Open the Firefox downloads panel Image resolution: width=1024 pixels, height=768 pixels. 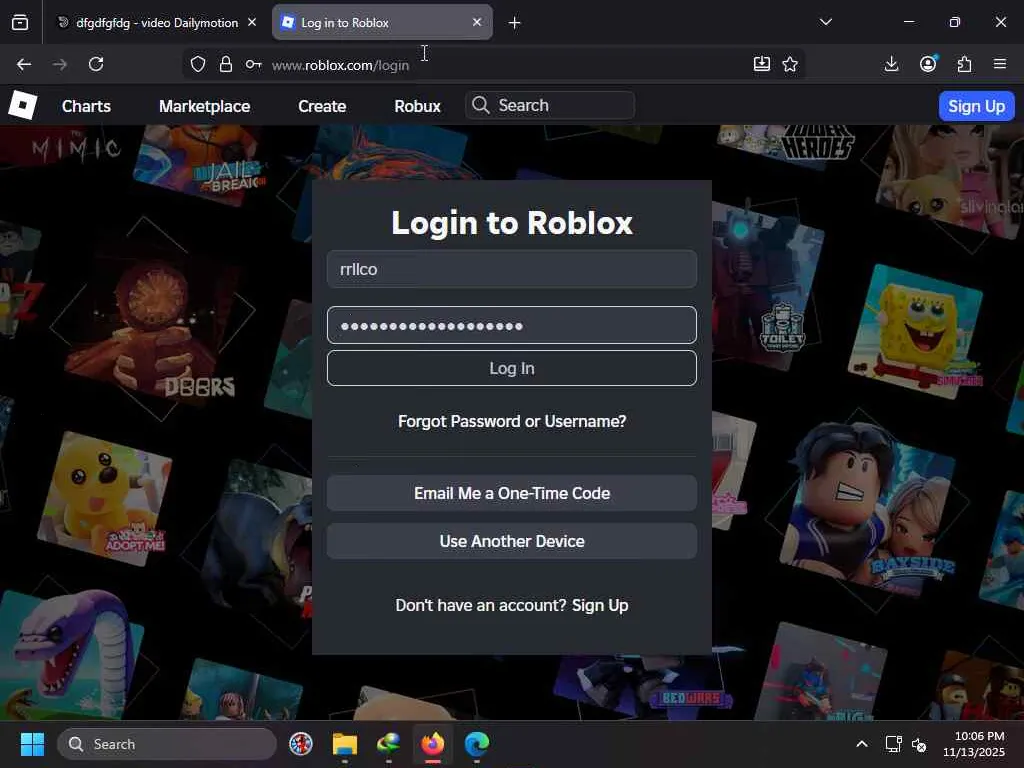(x=891, y=64)
